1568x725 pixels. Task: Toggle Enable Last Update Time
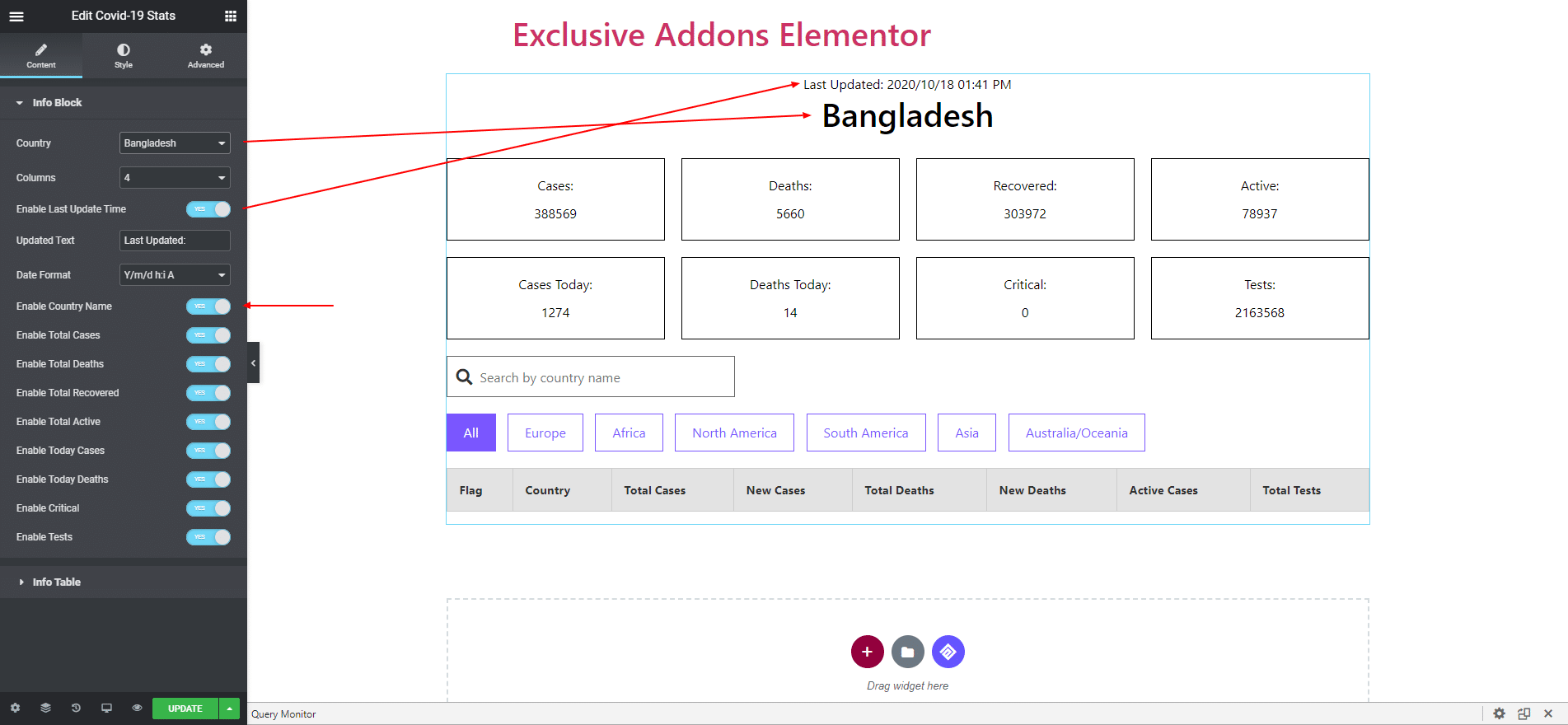coord(208,209)
